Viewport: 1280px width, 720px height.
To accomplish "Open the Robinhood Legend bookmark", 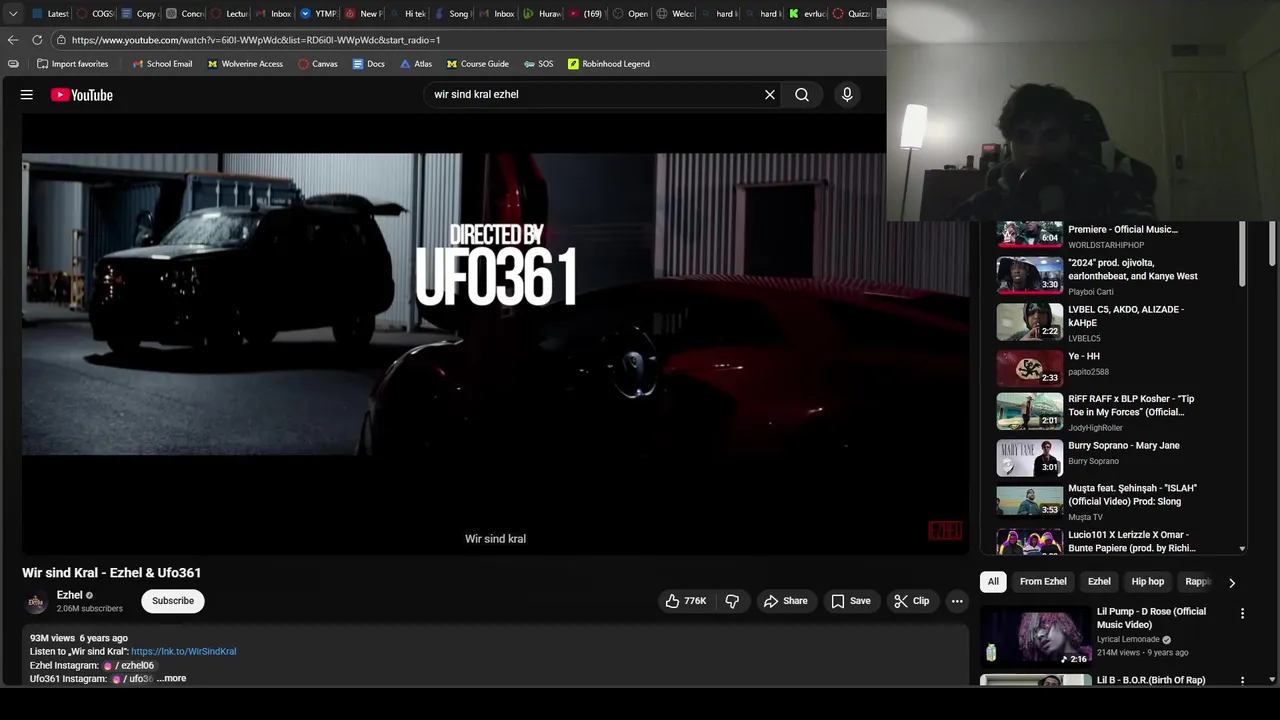I will coord(609,64).
